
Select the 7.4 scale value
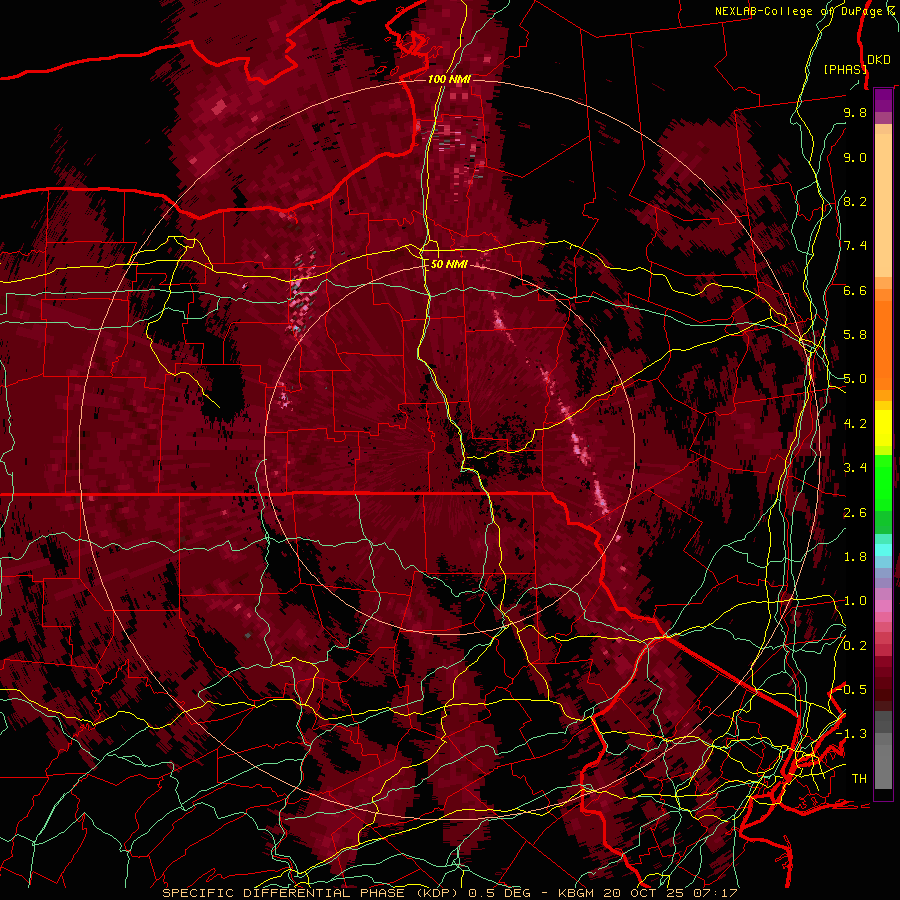(x=855, y=246)
